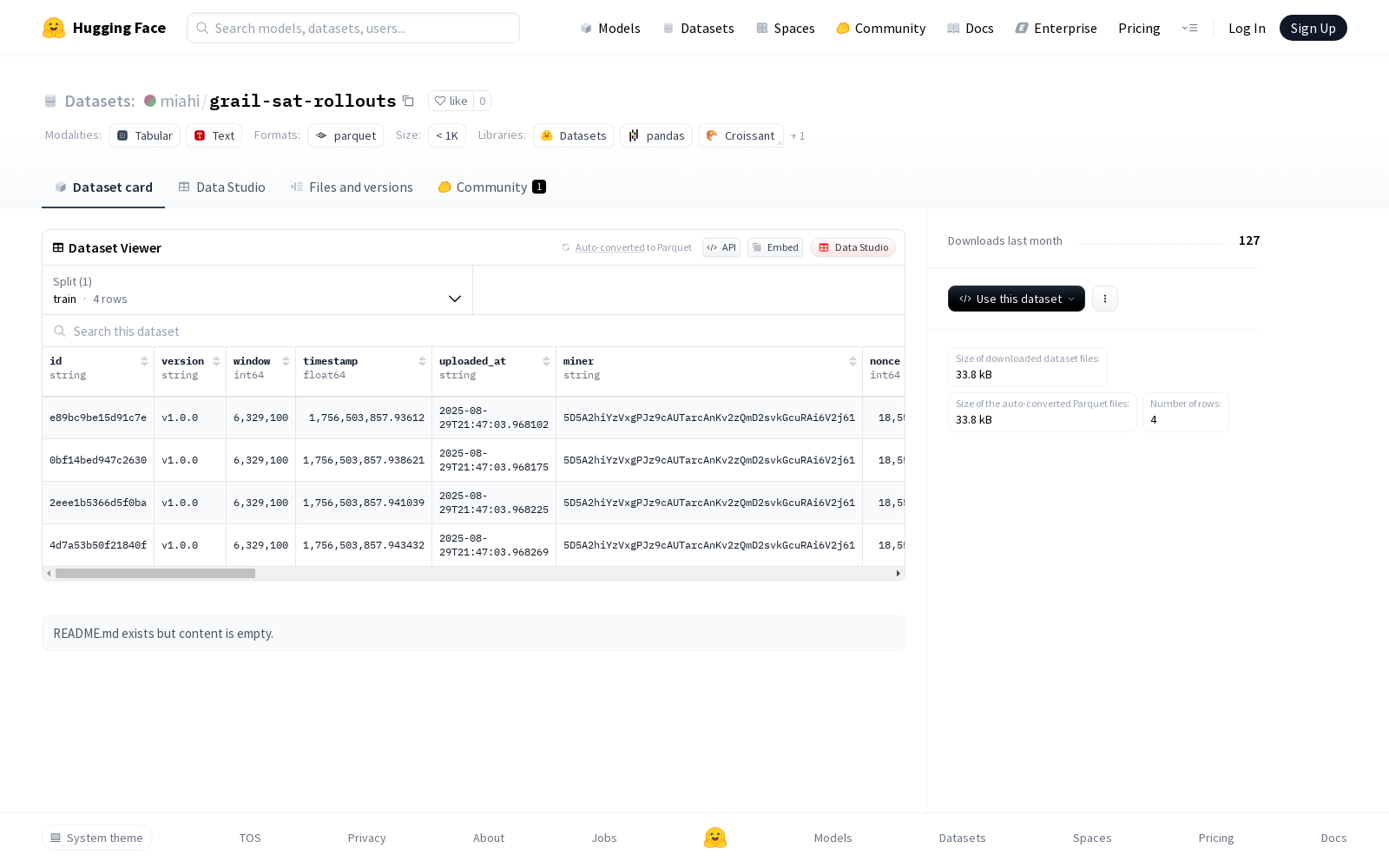The width and height of the screenshot is (1389, 868).
Task: Sort by the window column
Action: [x=286, y=361]
